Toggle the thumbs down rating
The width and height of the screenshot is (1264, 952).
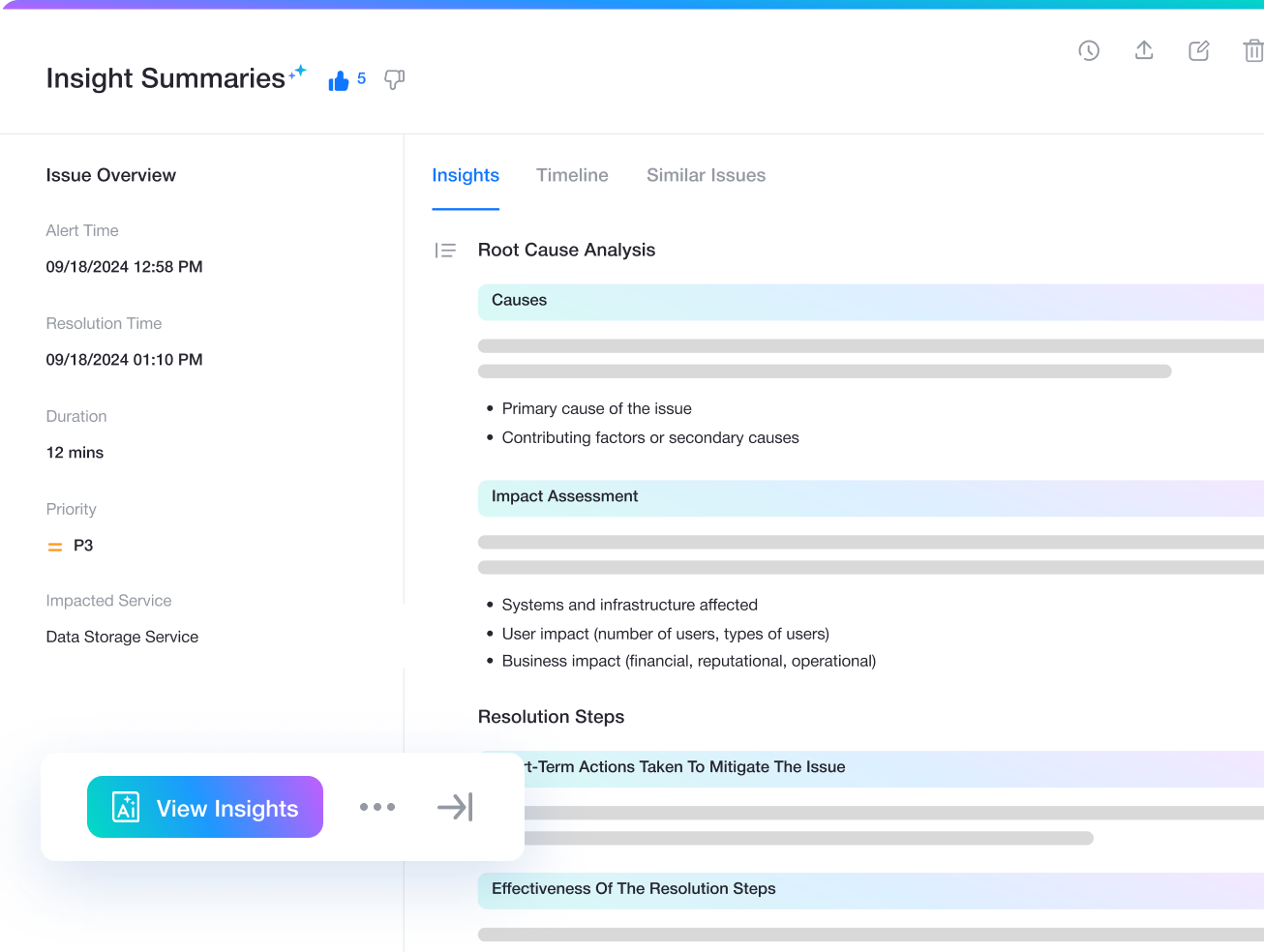click(x=393, y=80)
